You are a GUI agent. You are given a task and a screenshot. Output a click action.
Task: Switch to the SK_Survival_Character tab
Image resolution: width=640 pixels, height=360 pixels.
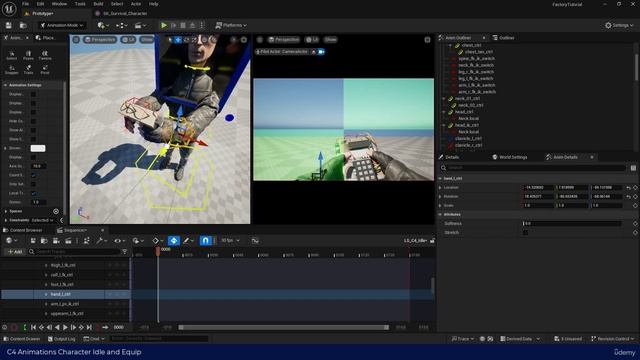121,13
